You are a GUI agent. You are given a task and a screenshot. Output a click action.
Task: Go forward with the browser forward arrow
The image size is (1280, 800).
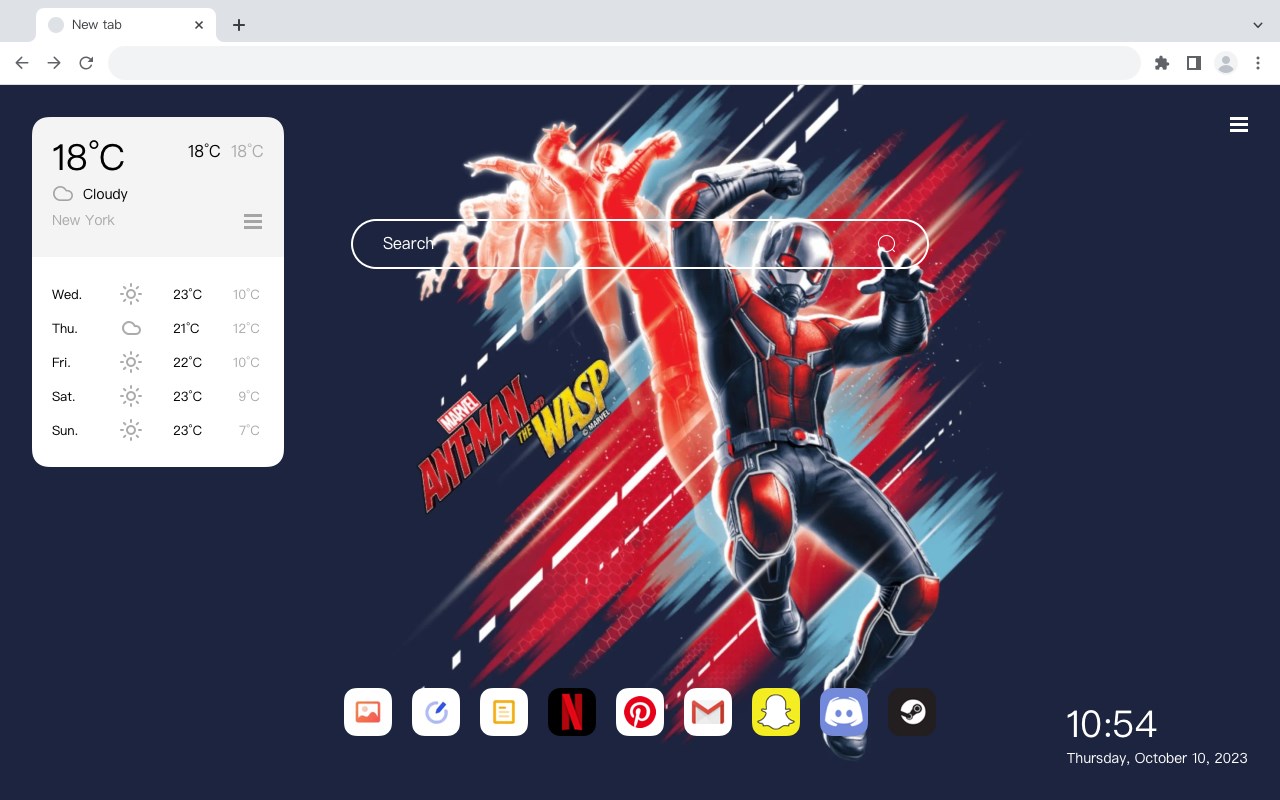pos(54,63)
